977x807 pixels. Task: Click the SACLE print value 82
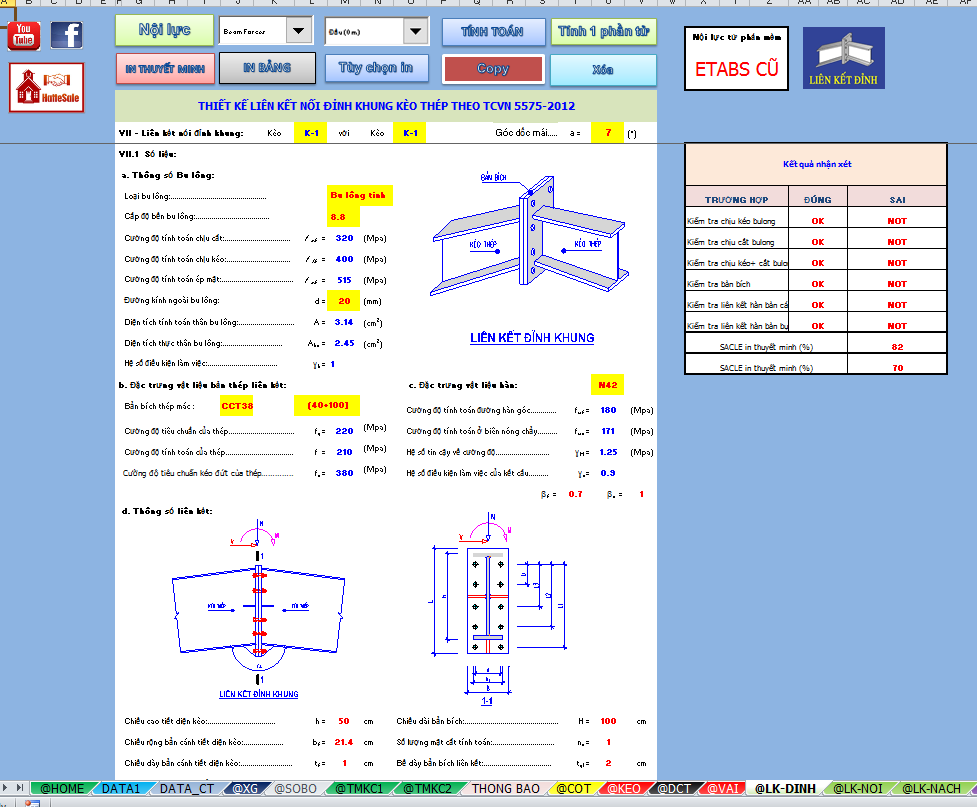coord(897,347)
